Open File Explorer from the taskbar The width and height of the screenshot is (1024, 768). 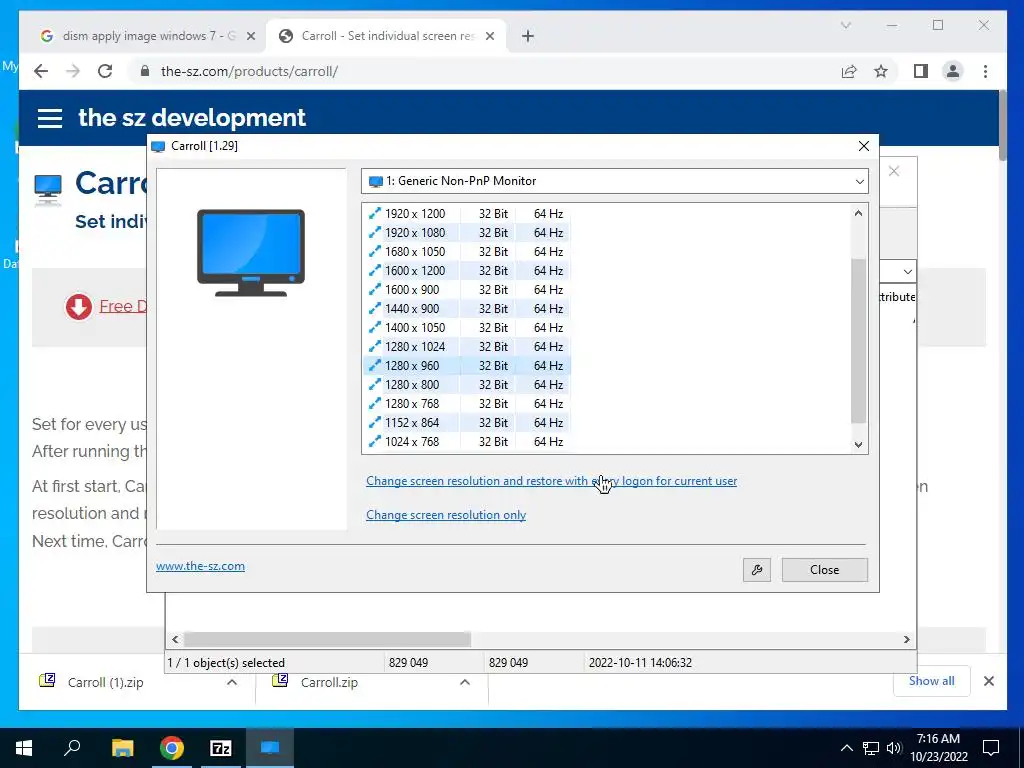click(122, 748)
